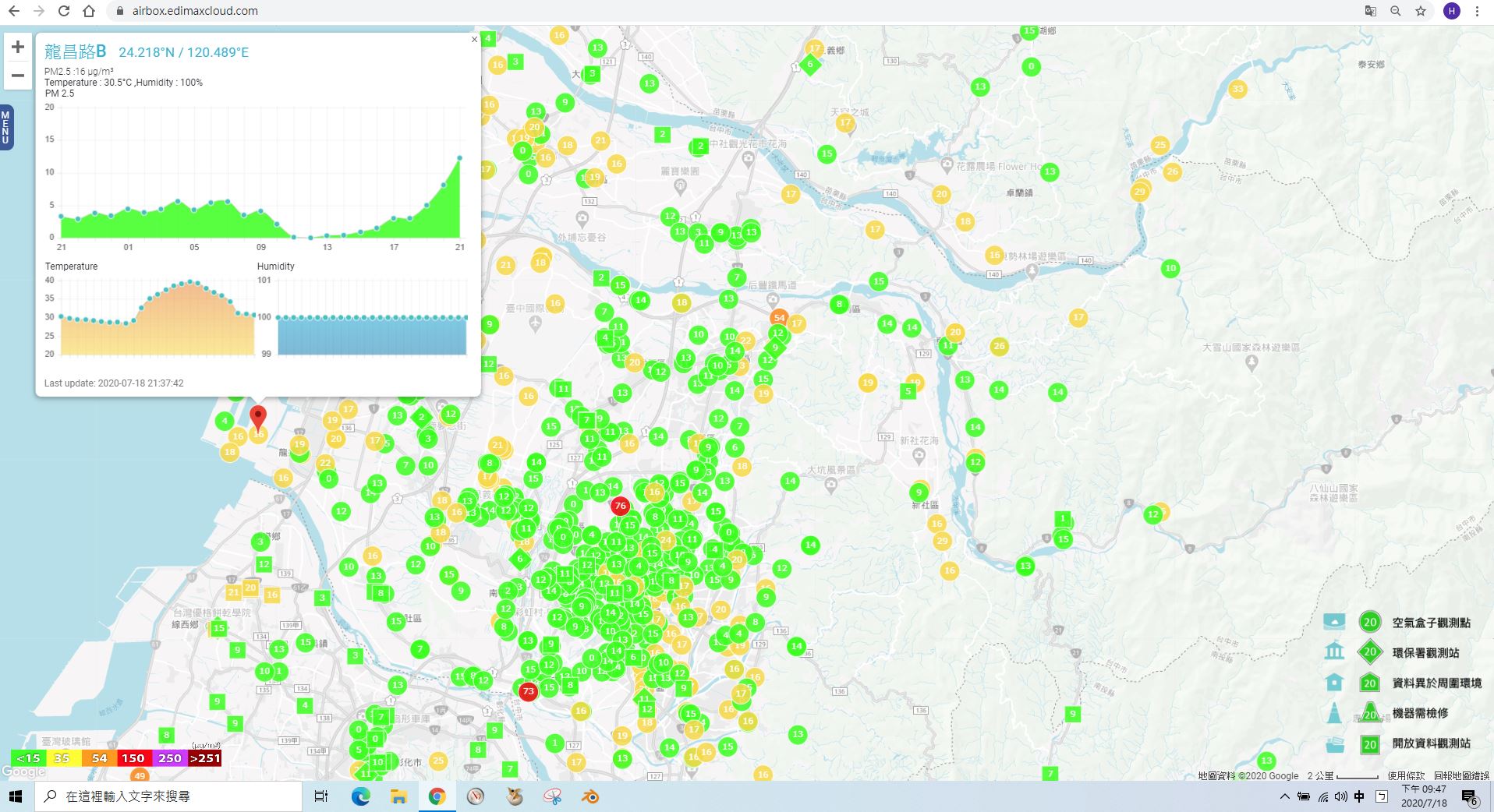The height and width of the screenshot is (812, 1494).
Task: Open Task View on taskbar
Action: coord(320,796)
